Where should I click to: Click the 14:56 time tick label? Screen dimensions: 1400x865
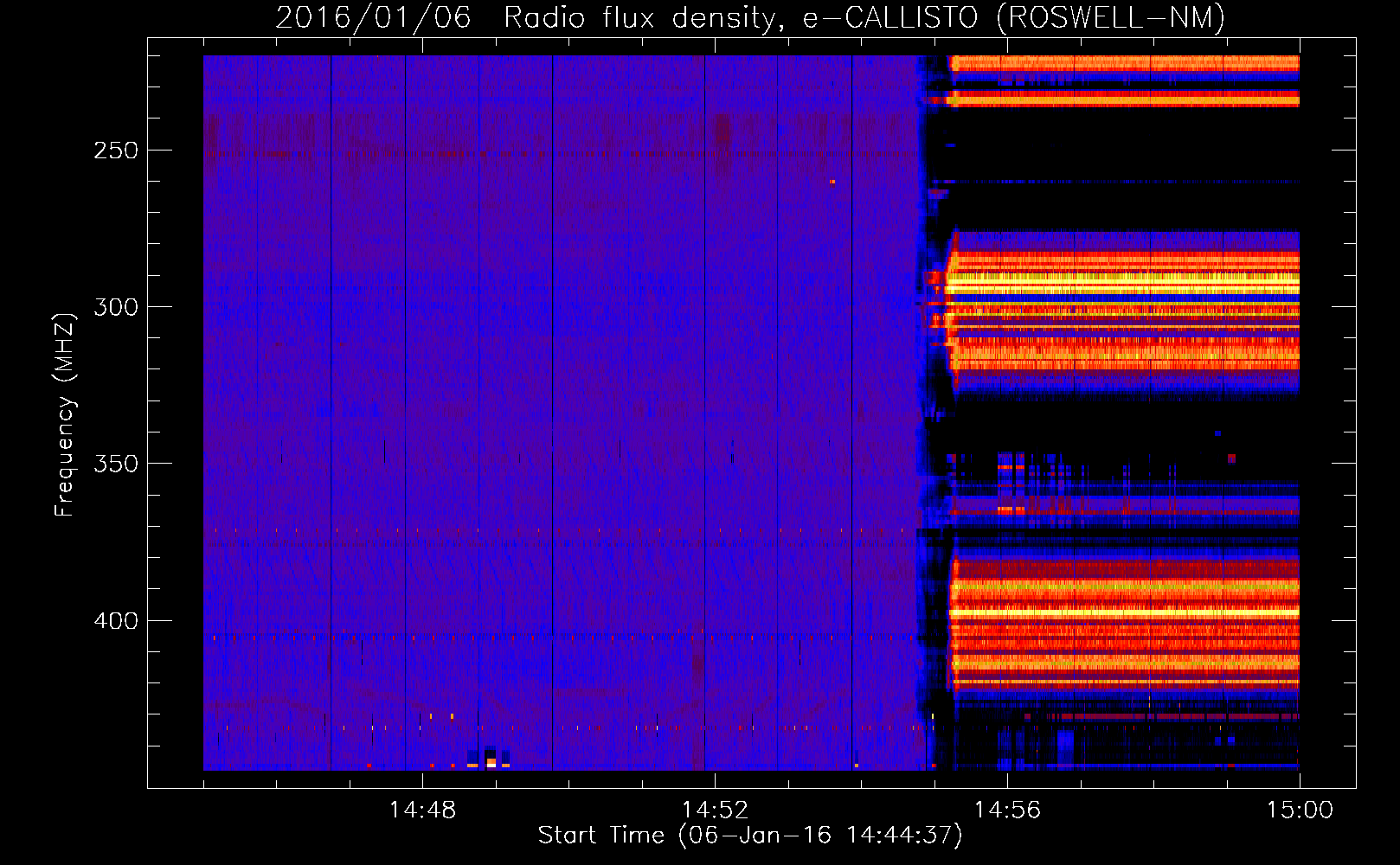pyautogui.click(x=1007, y=811)
